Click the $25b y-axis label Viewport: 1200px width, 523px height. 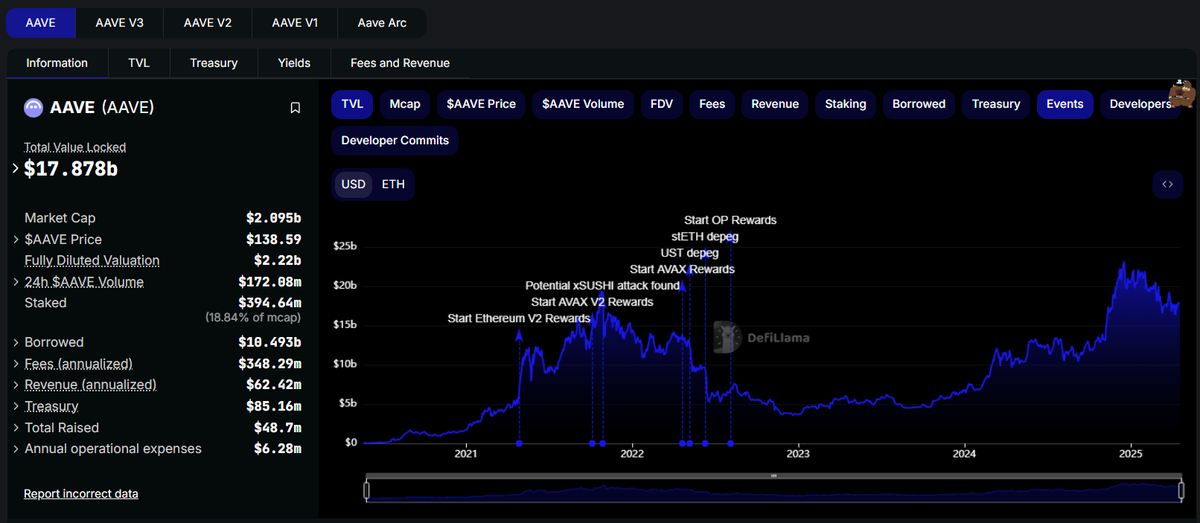pos(345,246)
